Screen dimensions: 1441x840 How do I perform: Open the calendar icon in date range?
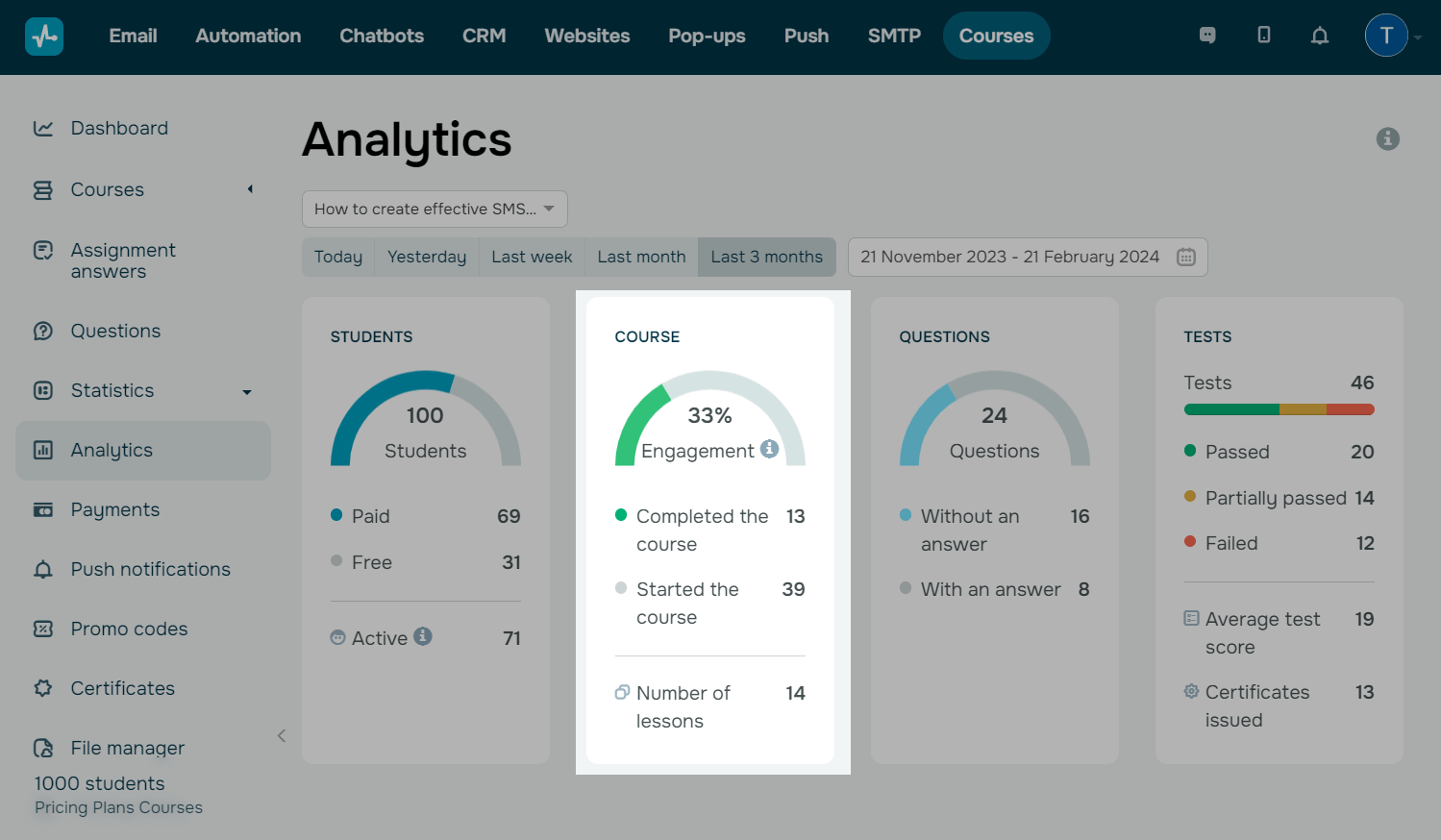tap(1186, 257)
